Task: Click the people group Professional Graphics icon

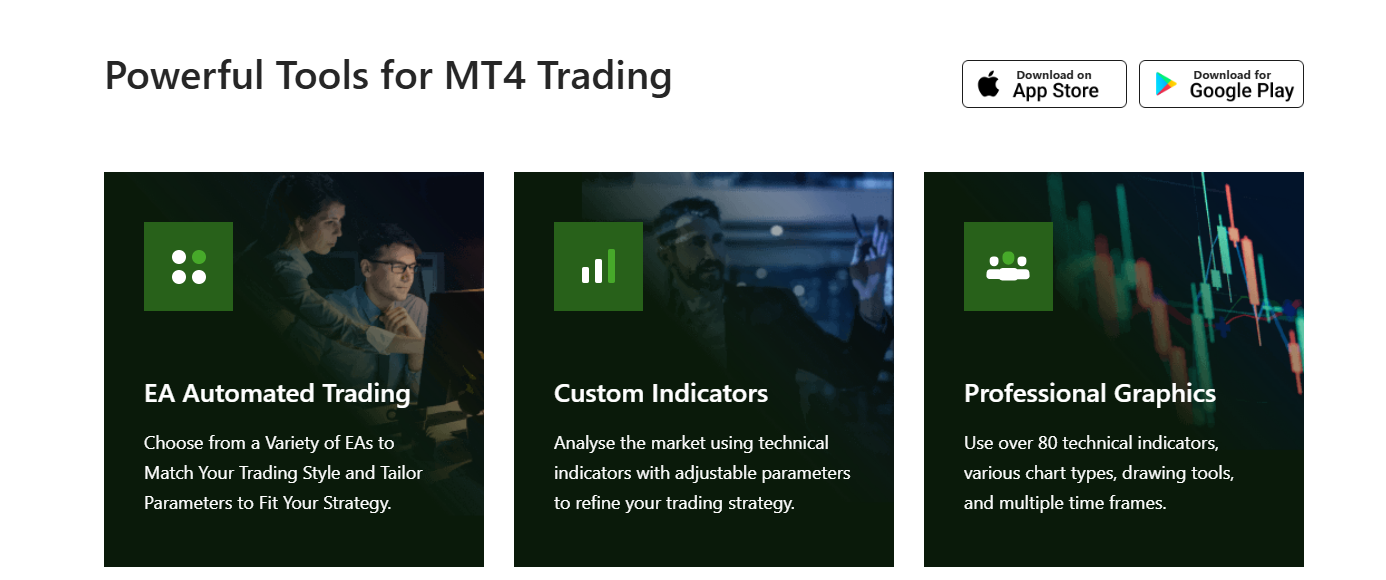Action: click(1008, 266)
